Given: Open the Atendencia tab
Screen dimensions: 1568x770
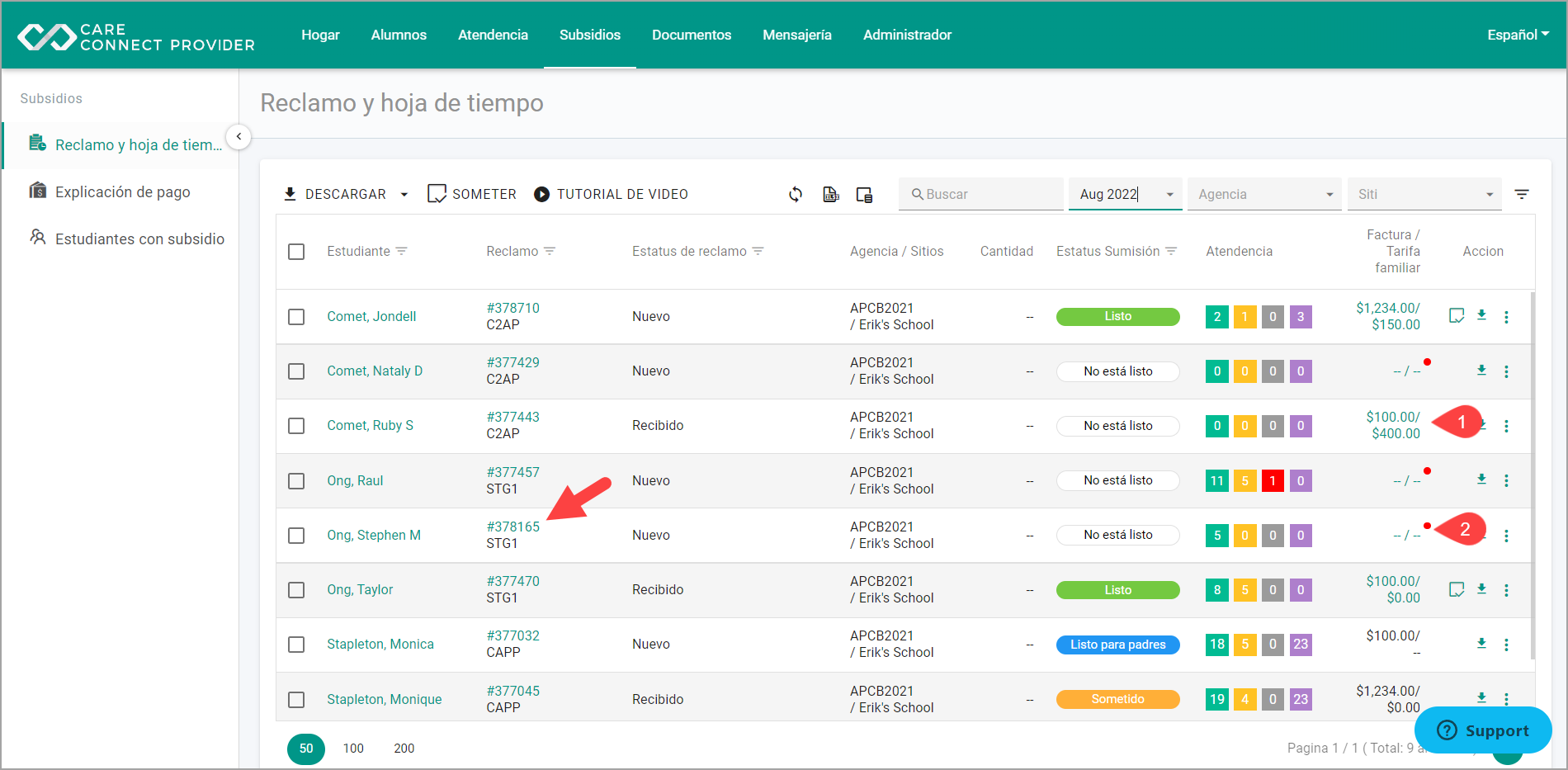Looking at the screenshot, I should click(x=493, y=35).
